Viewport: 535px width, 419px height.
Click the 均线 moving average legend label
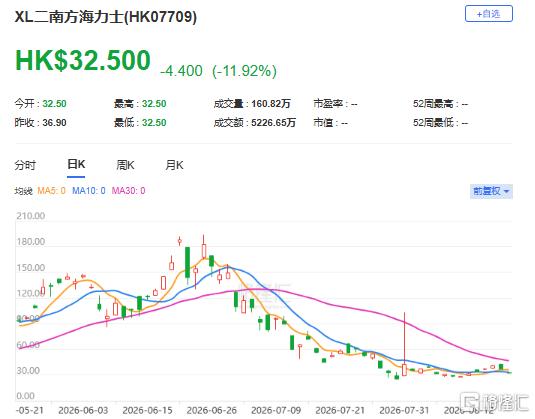(x=23, y=191)
